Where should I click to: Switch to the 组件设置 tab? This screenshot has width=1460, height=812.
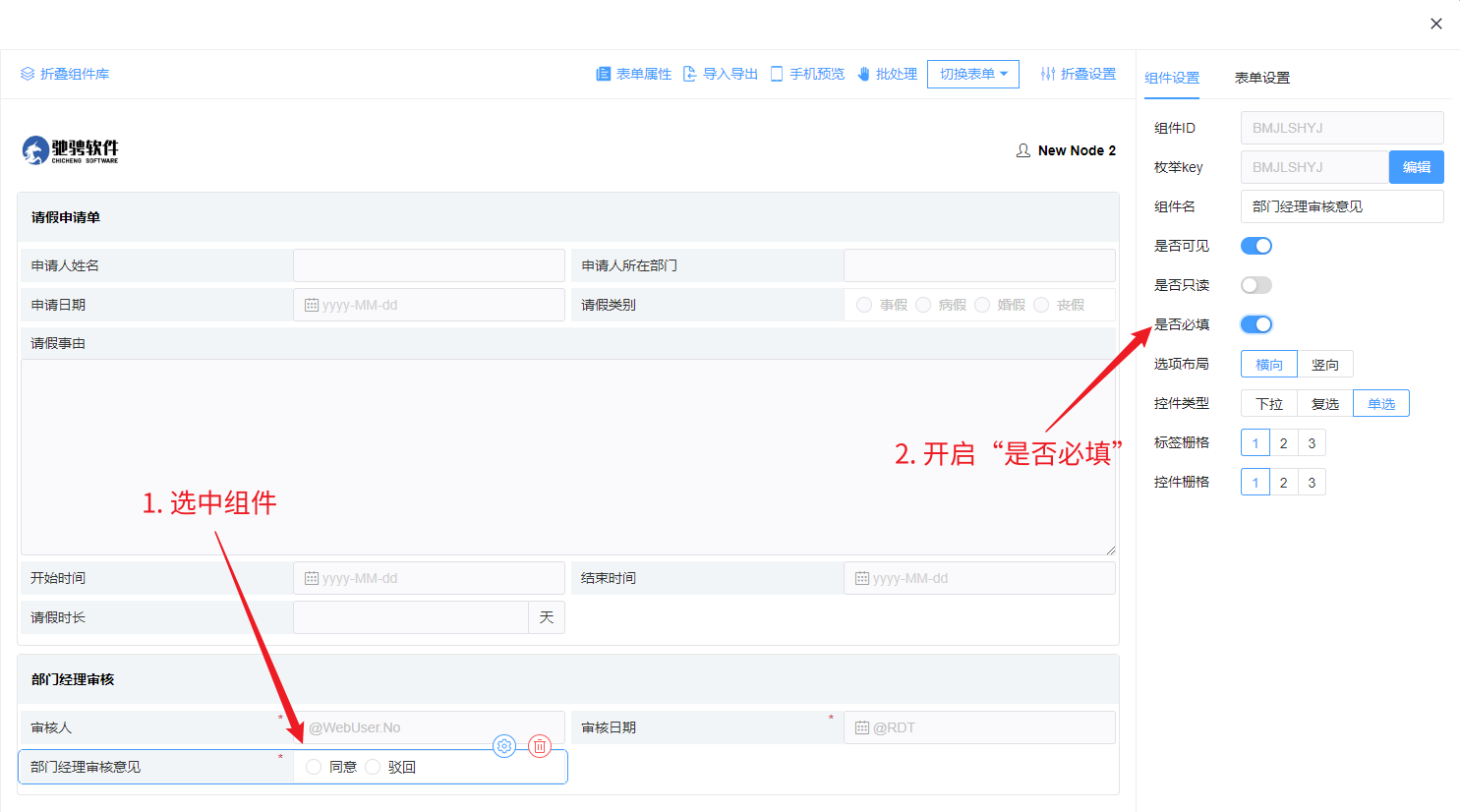(x=1172, y=78)
